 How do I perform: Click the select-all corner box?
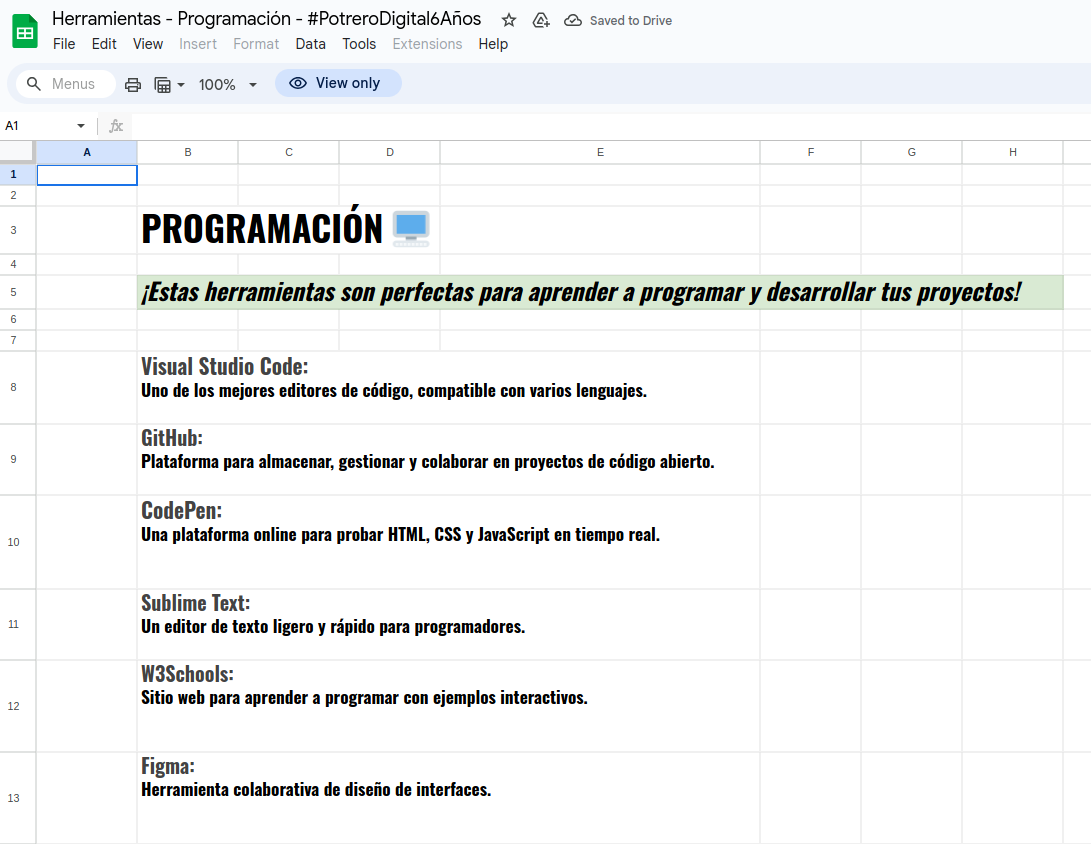click(17, 152)
